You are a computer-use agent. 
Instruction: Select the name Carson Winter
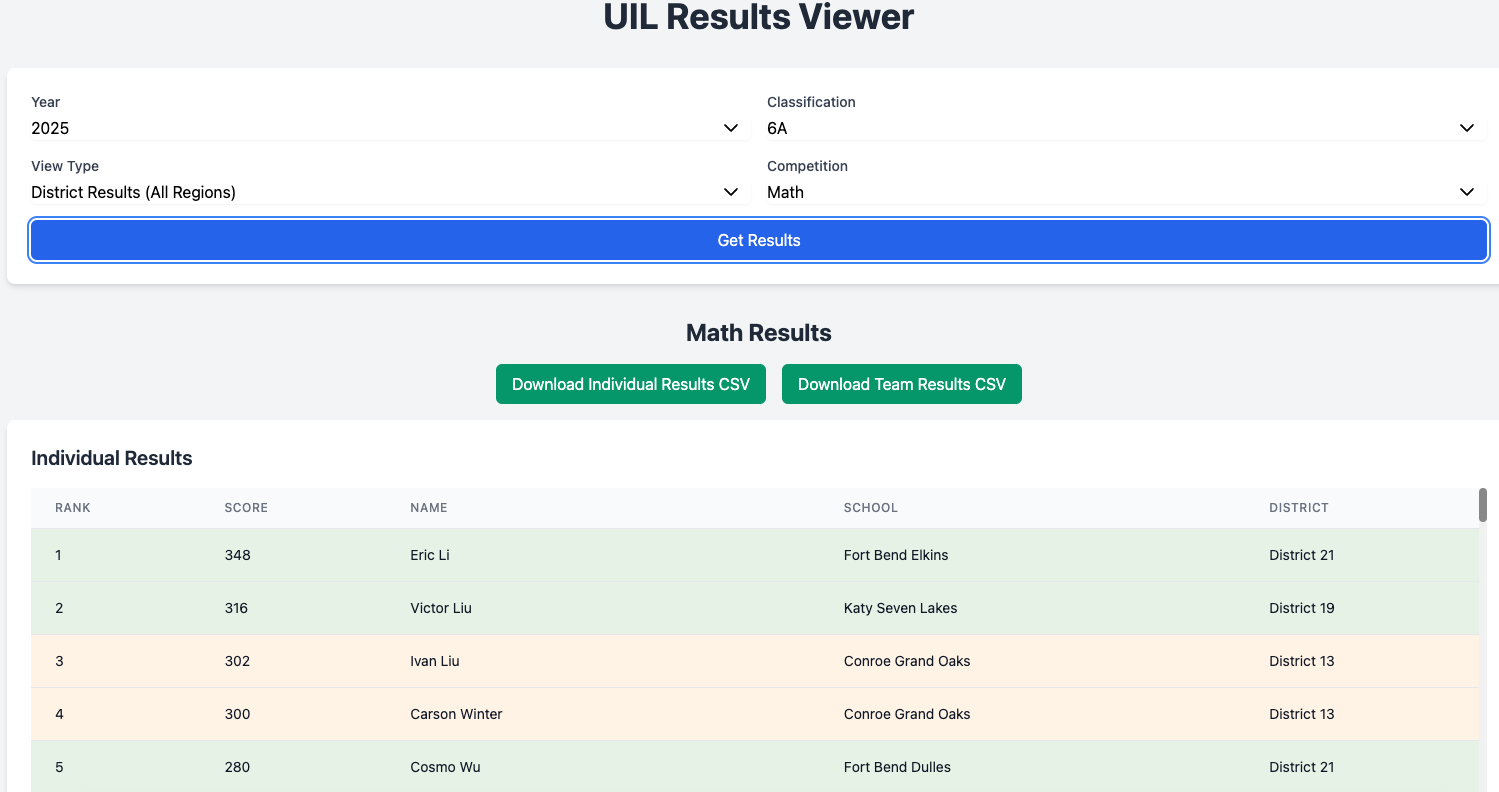tap(456, 714)
